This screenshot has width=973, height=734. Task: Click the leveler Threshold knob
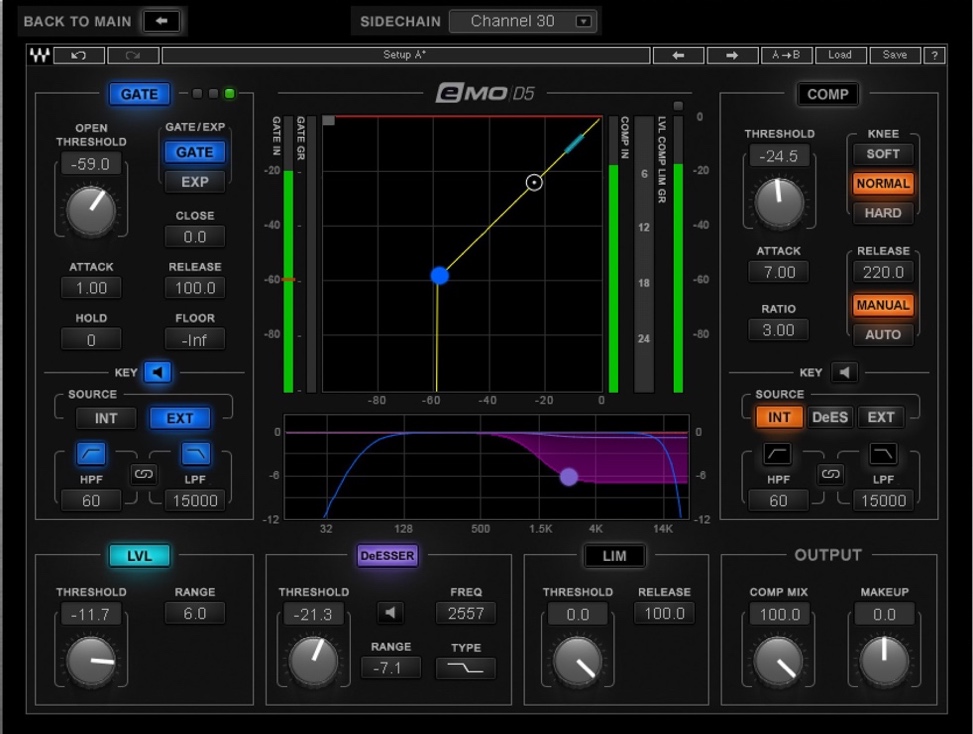point(91,661)
